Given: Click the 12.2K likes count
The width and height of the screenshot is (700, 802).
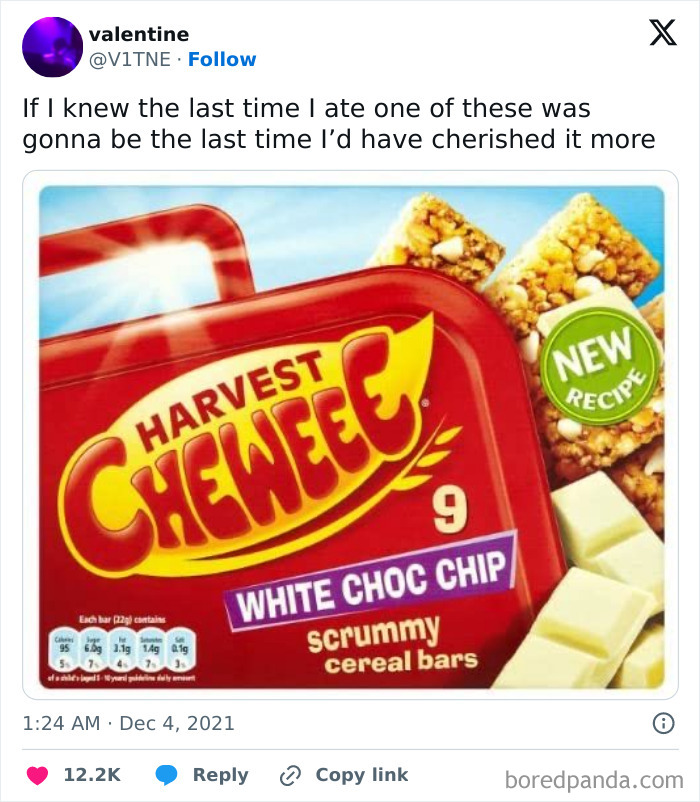Looking at the screenshot, I should (92, 775).
